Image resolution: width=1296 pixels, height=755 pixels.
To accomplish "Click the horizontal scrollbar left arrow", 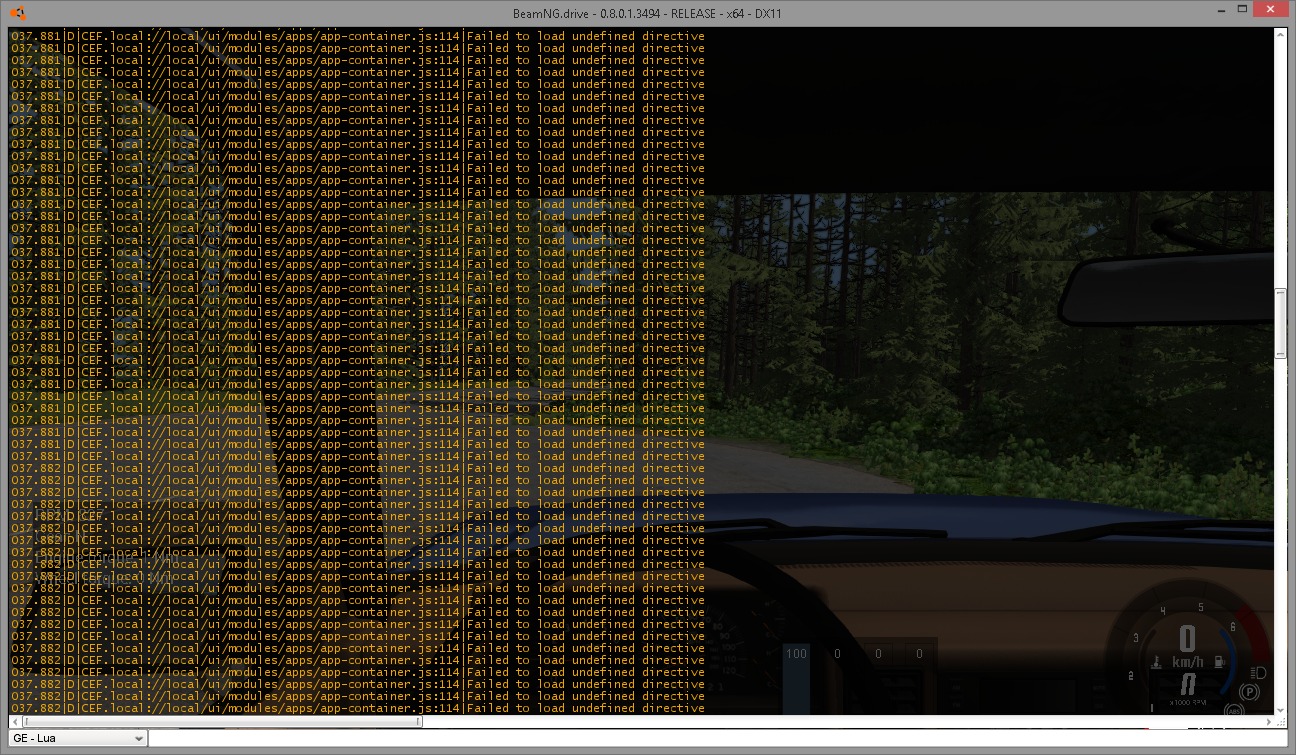I will [14, 721].
